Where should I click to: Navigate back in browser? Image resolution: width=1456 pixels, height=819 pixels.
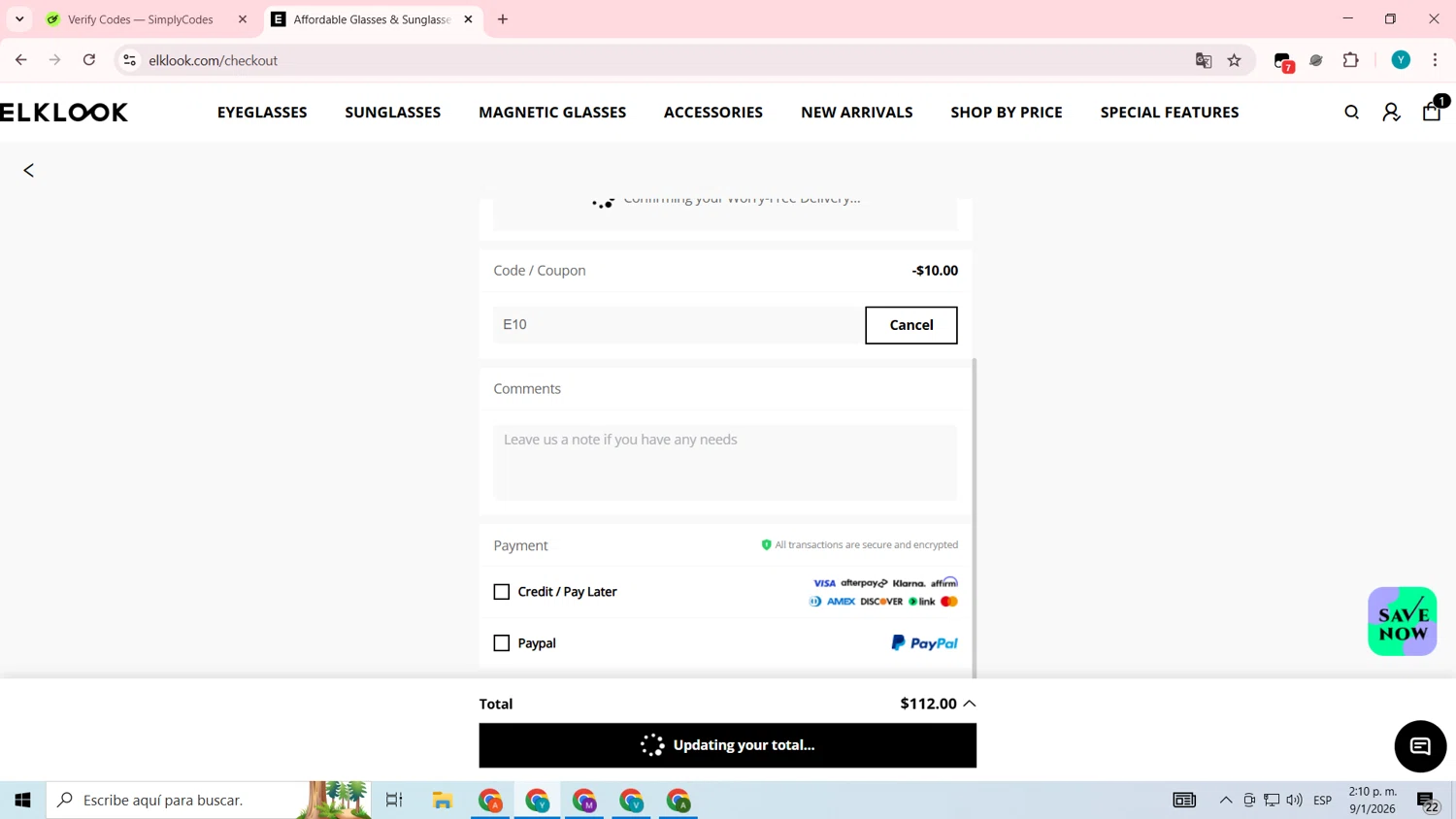(21, 60)
